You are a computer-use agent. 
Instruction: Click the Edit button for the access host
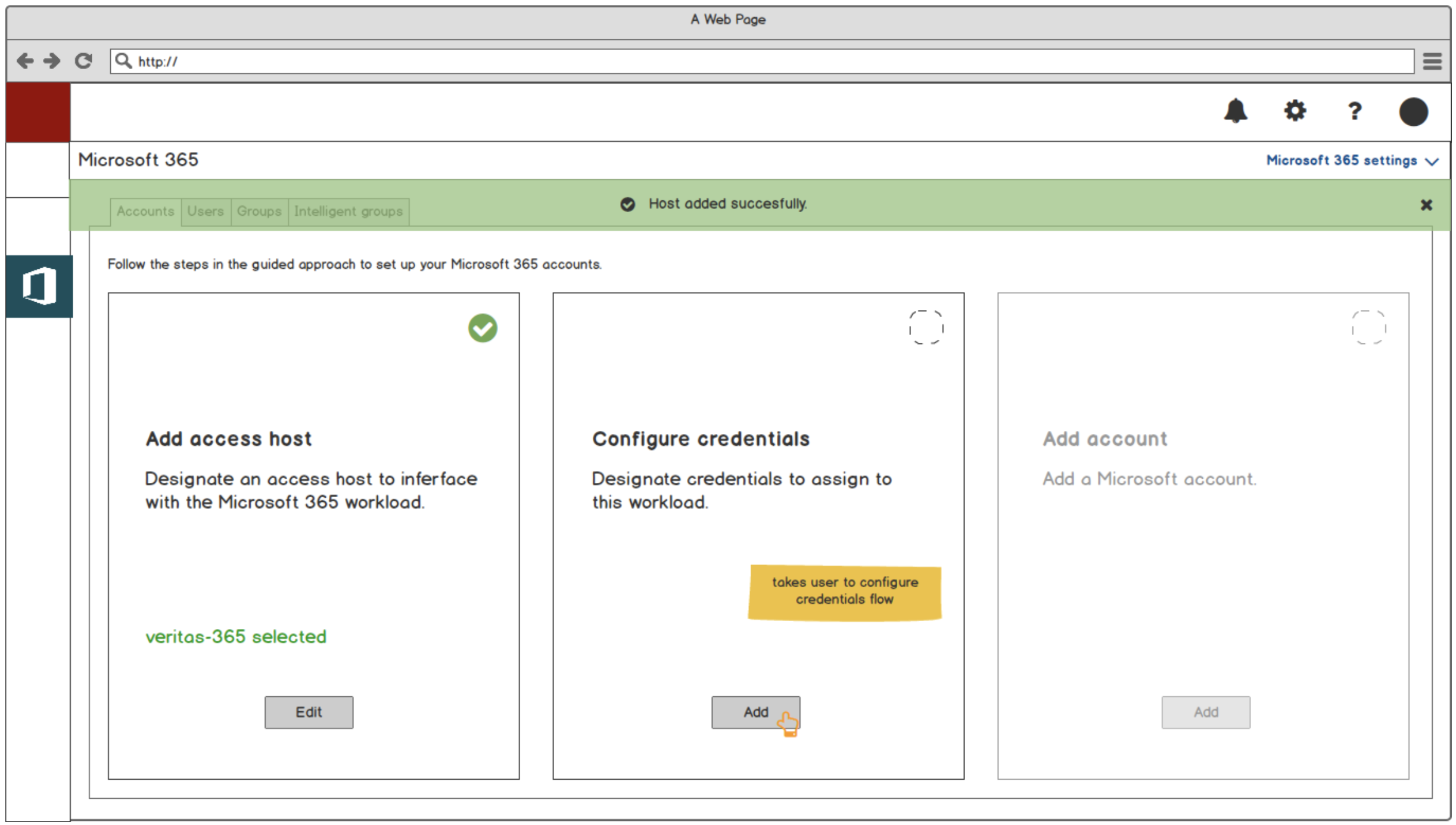(309, 712)
